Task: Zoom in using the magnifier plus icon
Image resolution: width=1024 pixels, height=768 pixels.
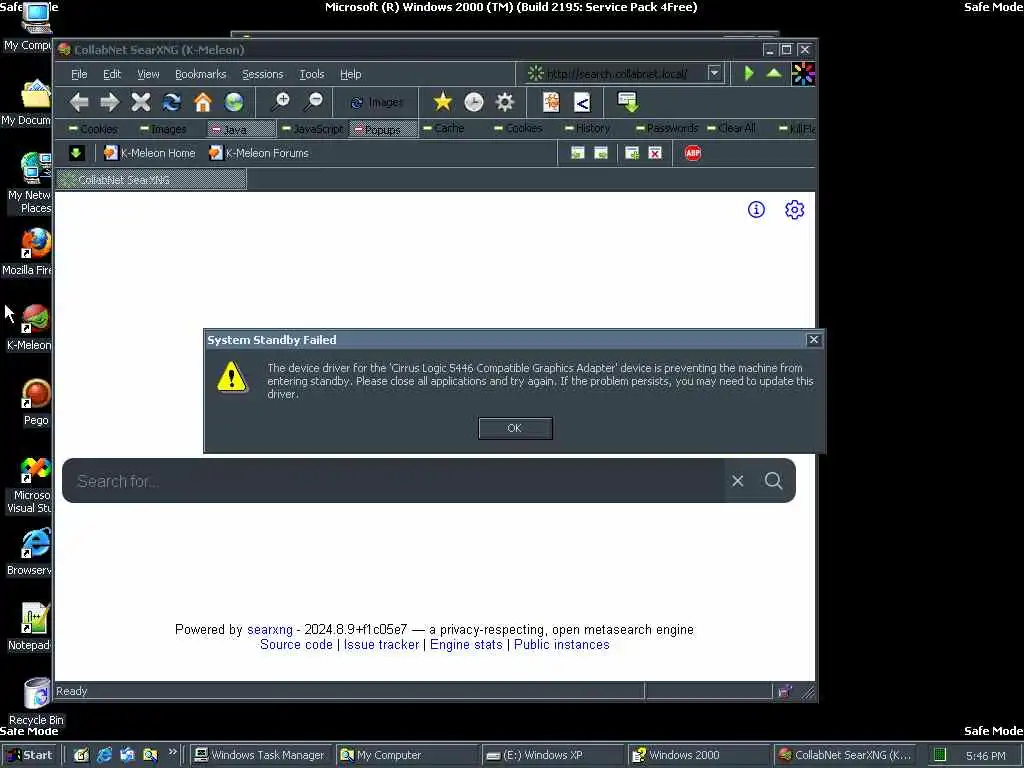Action: click(x=281, y=102)
